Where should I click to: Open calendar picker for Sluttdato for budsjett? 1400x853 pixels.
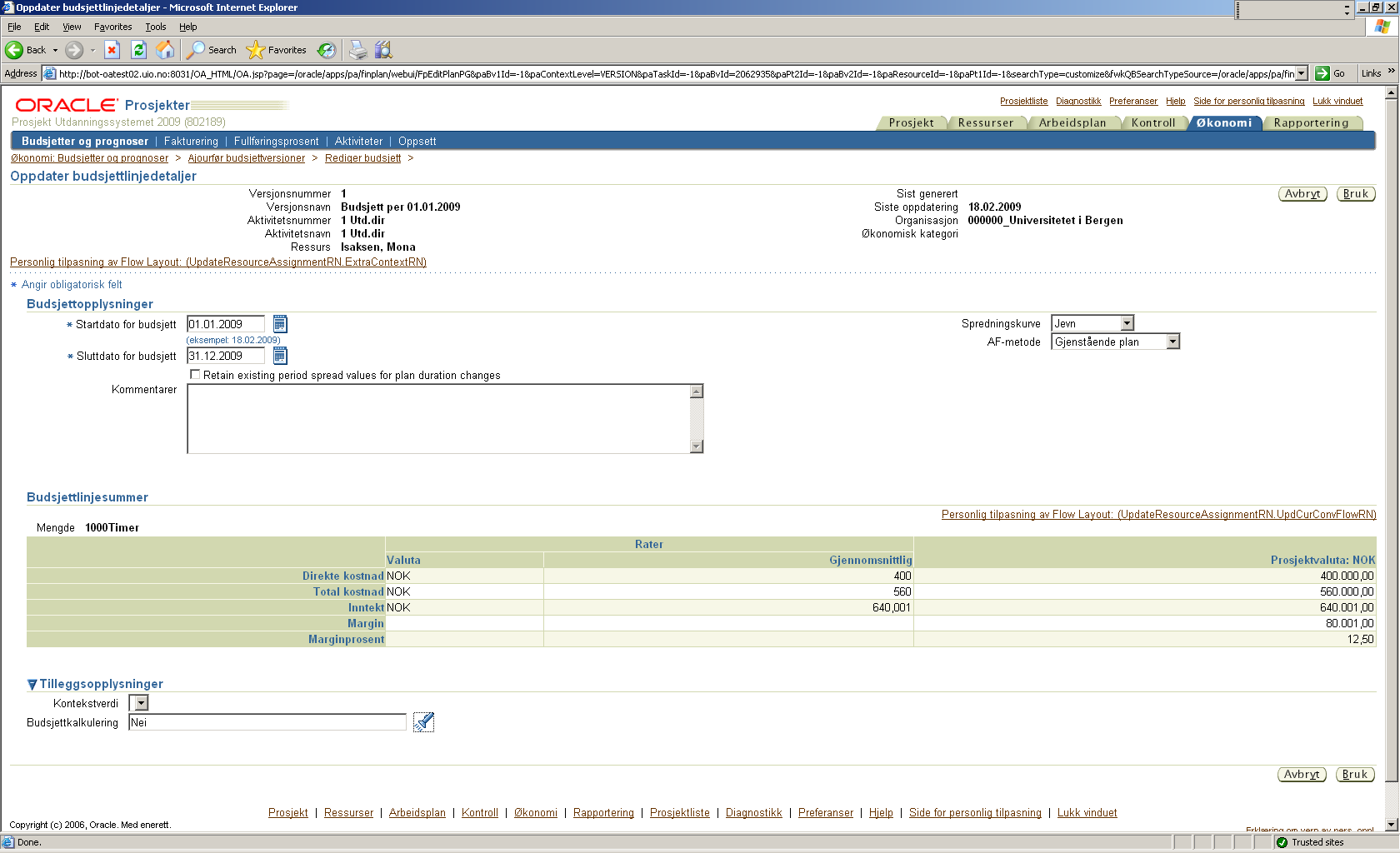[280, 356]
